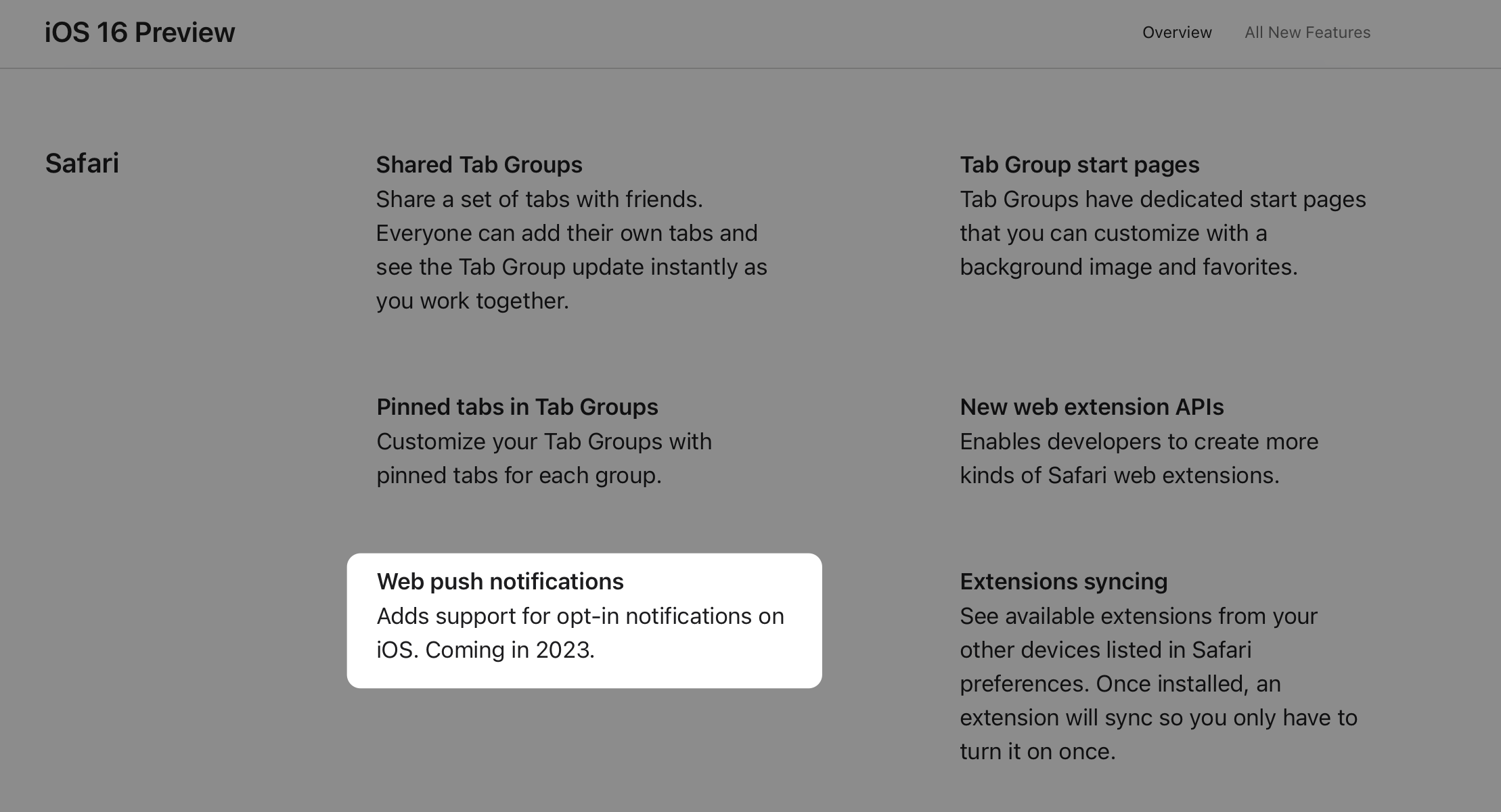Screen dimensions: 1501x812
Task: Switch to All New Features tab
Action: (1307, 32)
